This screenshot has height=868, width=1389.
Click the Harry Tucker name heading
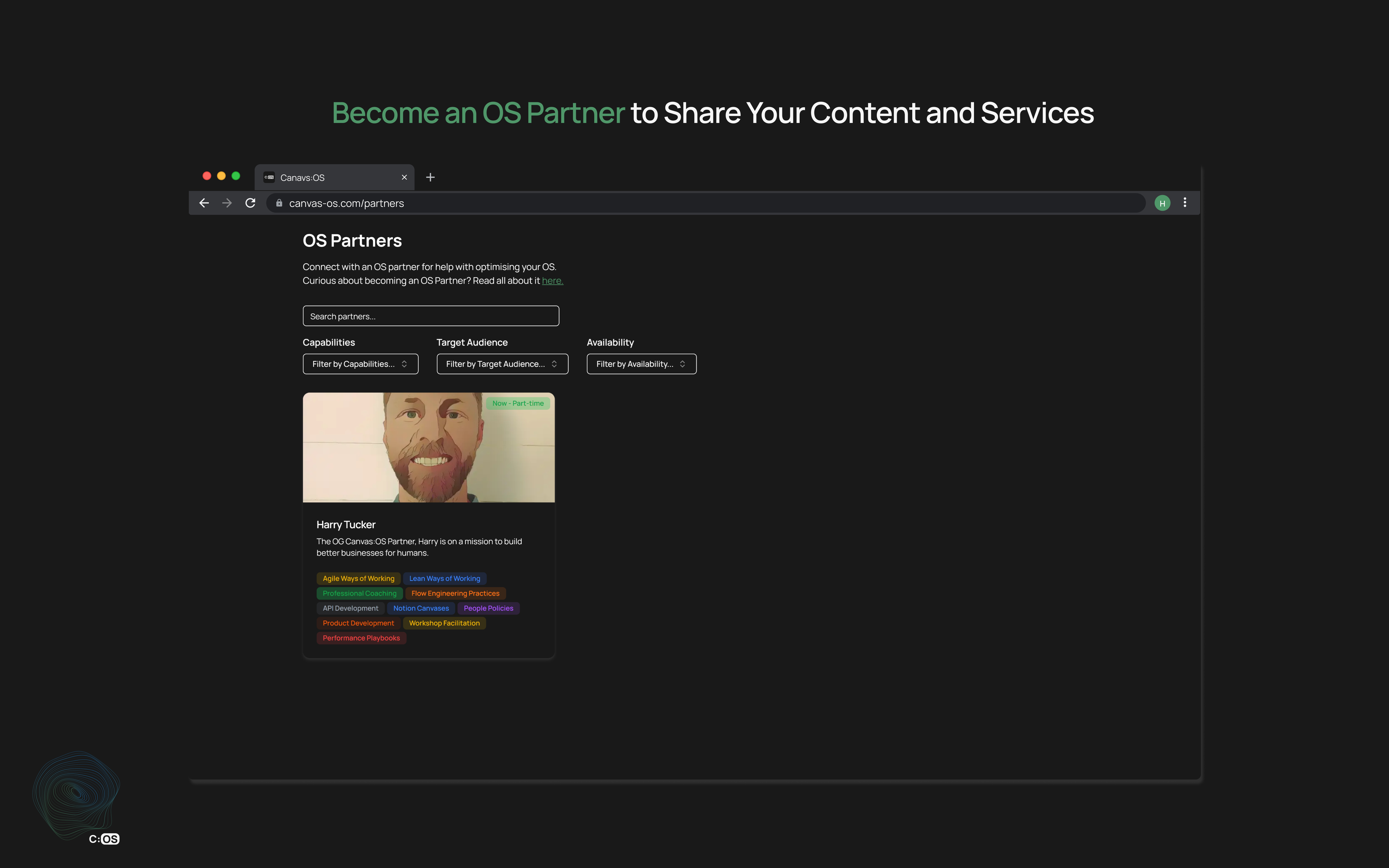[x=346, y=525]
